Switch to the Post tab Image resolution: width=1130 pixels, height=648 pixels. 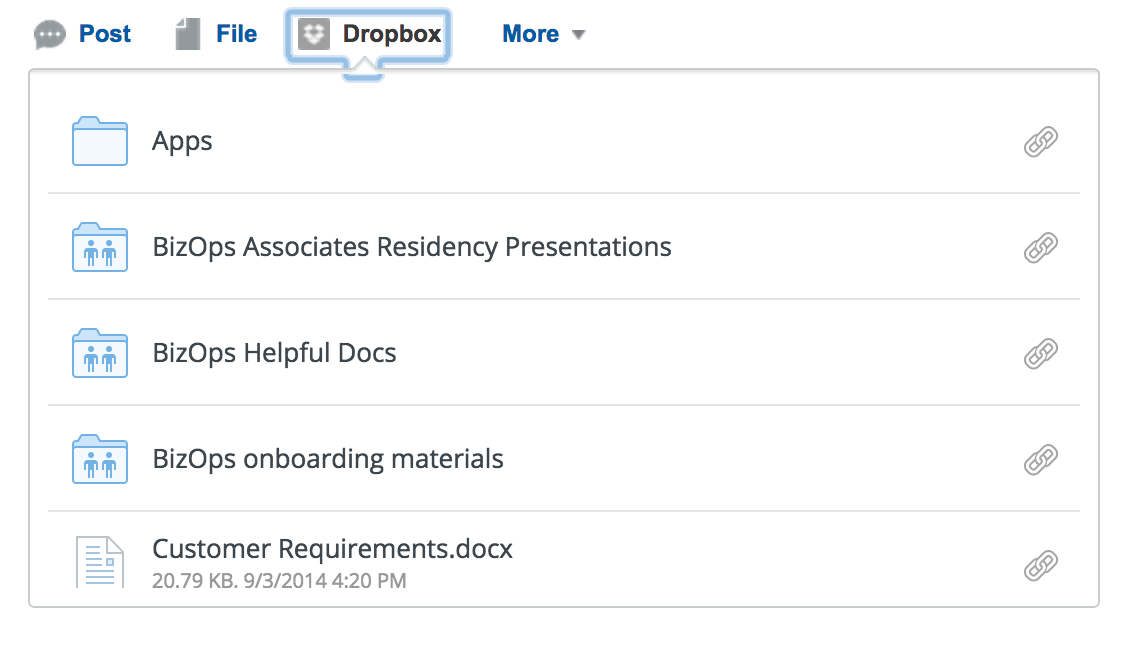[105, 34]
